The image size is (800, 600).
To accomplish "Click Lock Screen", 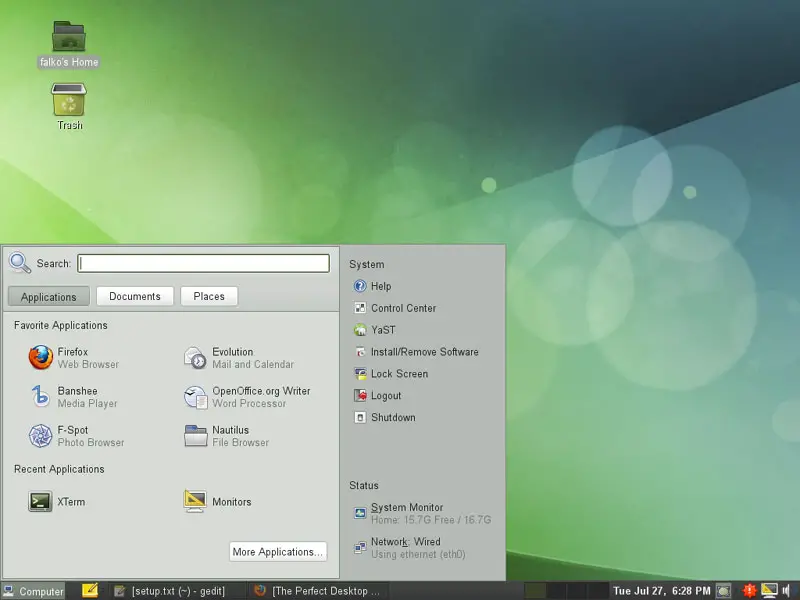I will click(x=391, y=374).
